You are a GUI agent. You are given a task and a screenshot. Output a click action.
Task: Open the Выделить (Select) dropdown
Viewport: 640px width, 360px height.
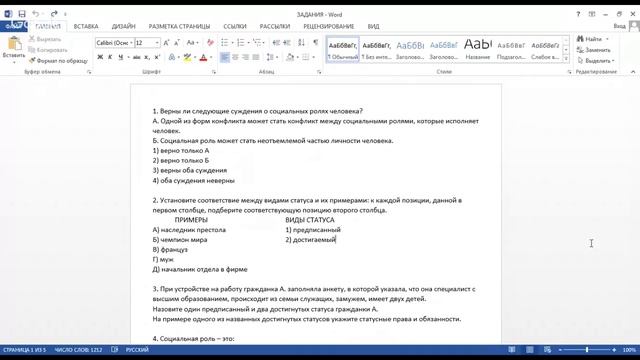click(x=596, y=61)
